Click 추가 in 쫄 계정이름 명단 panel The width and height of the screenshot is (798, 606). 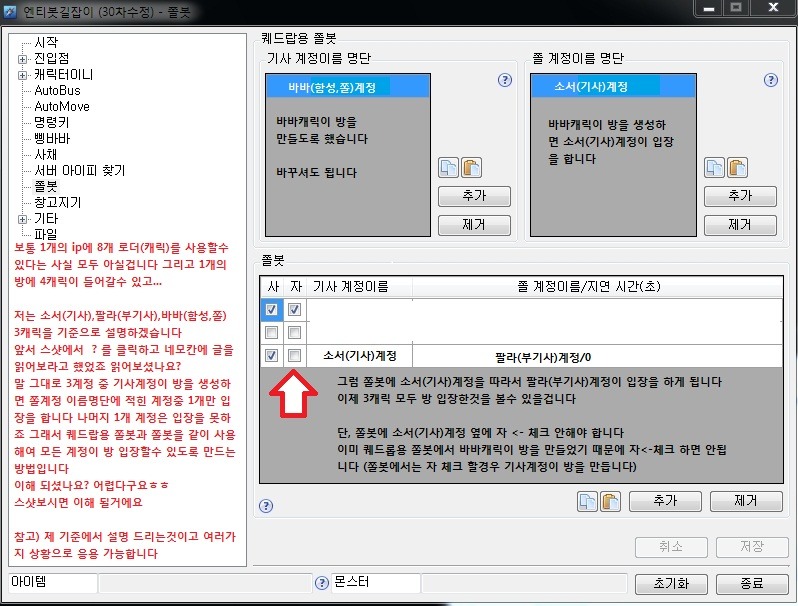(x=740, y=196)
